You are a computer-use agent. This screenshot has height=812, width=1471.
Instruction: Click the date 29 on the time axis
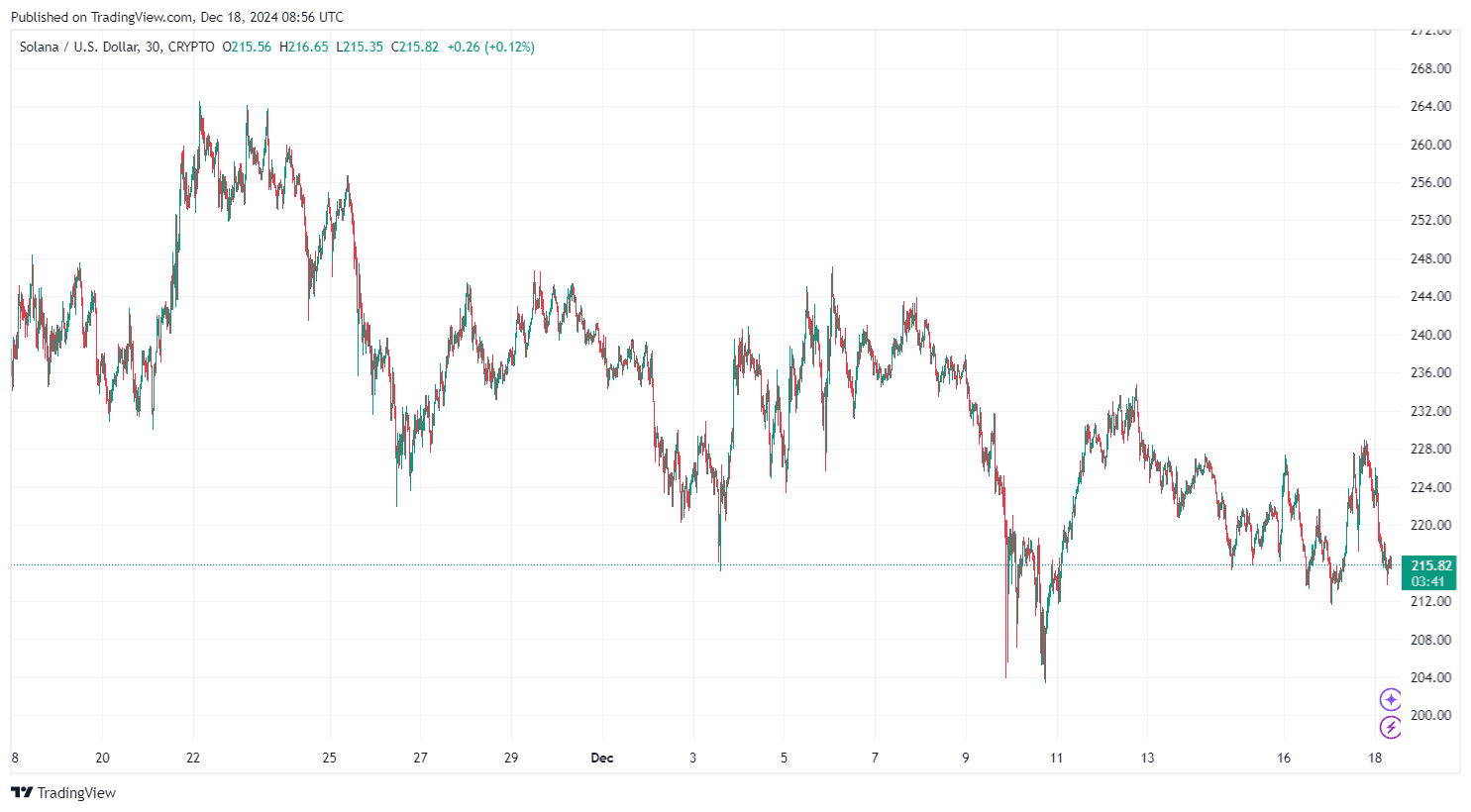(x=511, y=758)
